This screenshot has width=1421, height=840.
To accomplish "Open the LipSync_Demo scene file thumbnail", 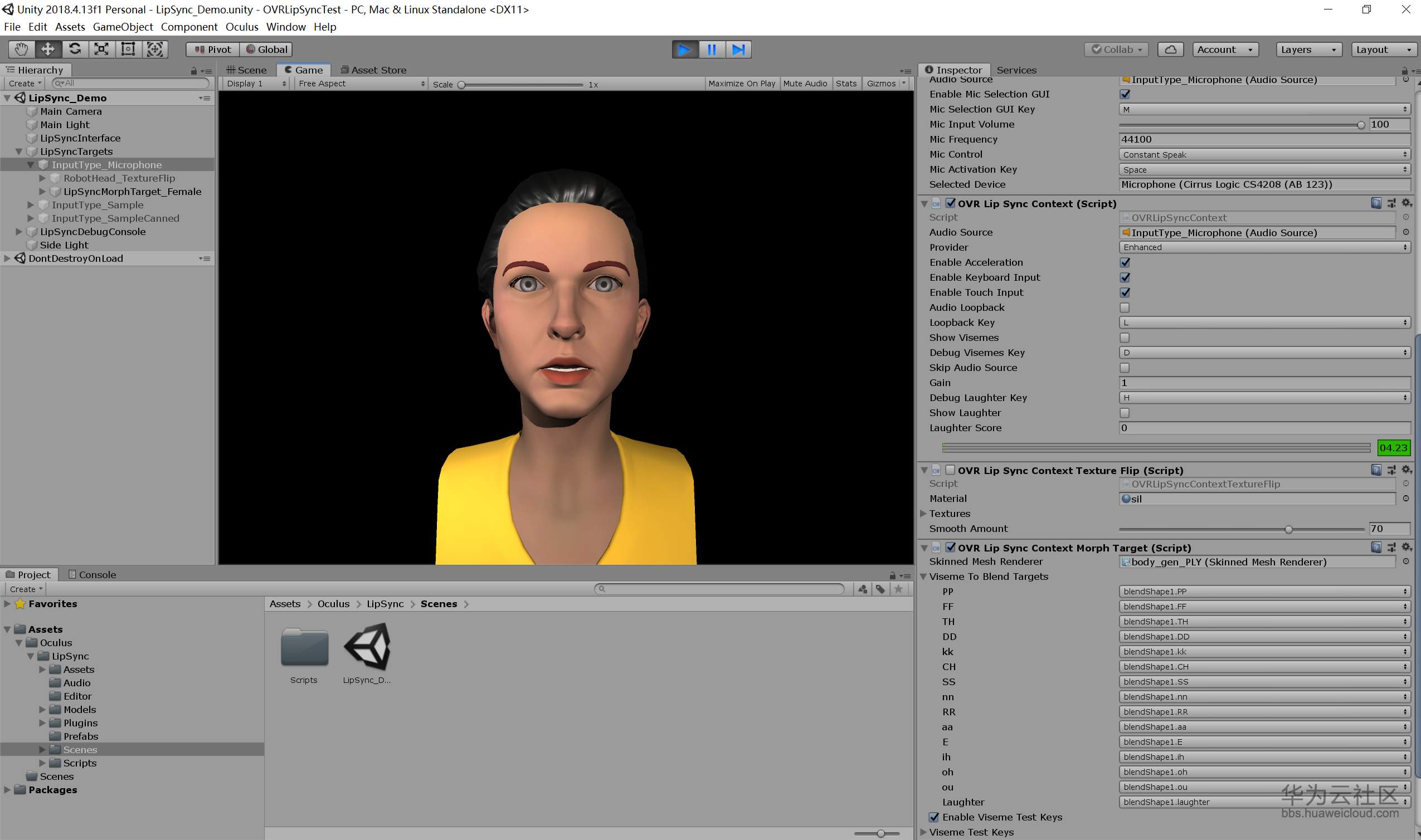I will tap(367, 648).
